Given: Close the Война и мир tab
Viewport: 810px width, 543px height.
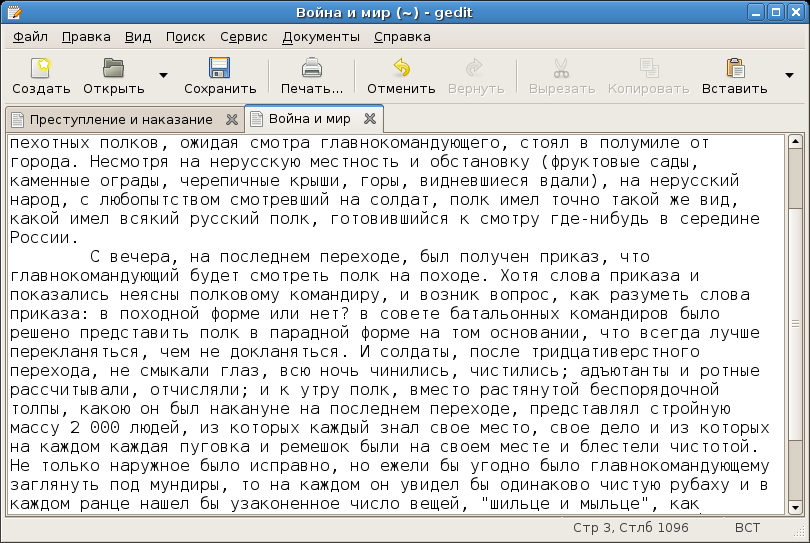Looking at the screenshot, I should (x=370, y=119).
